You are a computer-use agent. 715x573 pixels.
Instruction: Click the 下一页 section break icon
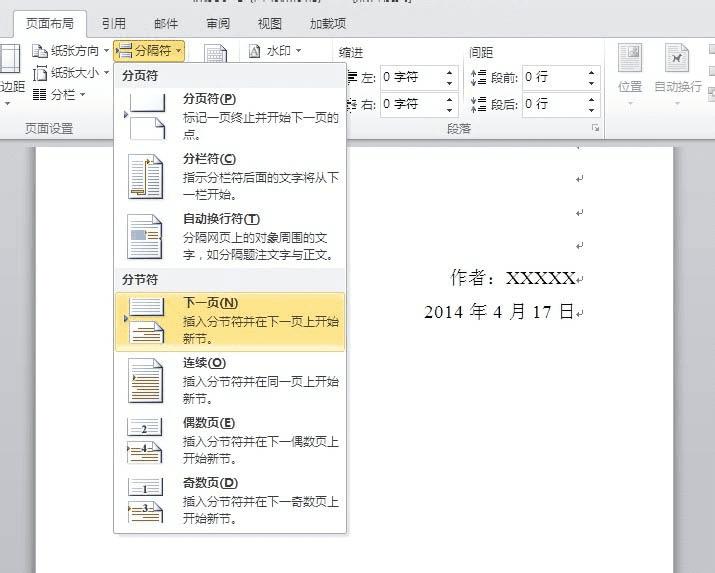click(145, 321)
